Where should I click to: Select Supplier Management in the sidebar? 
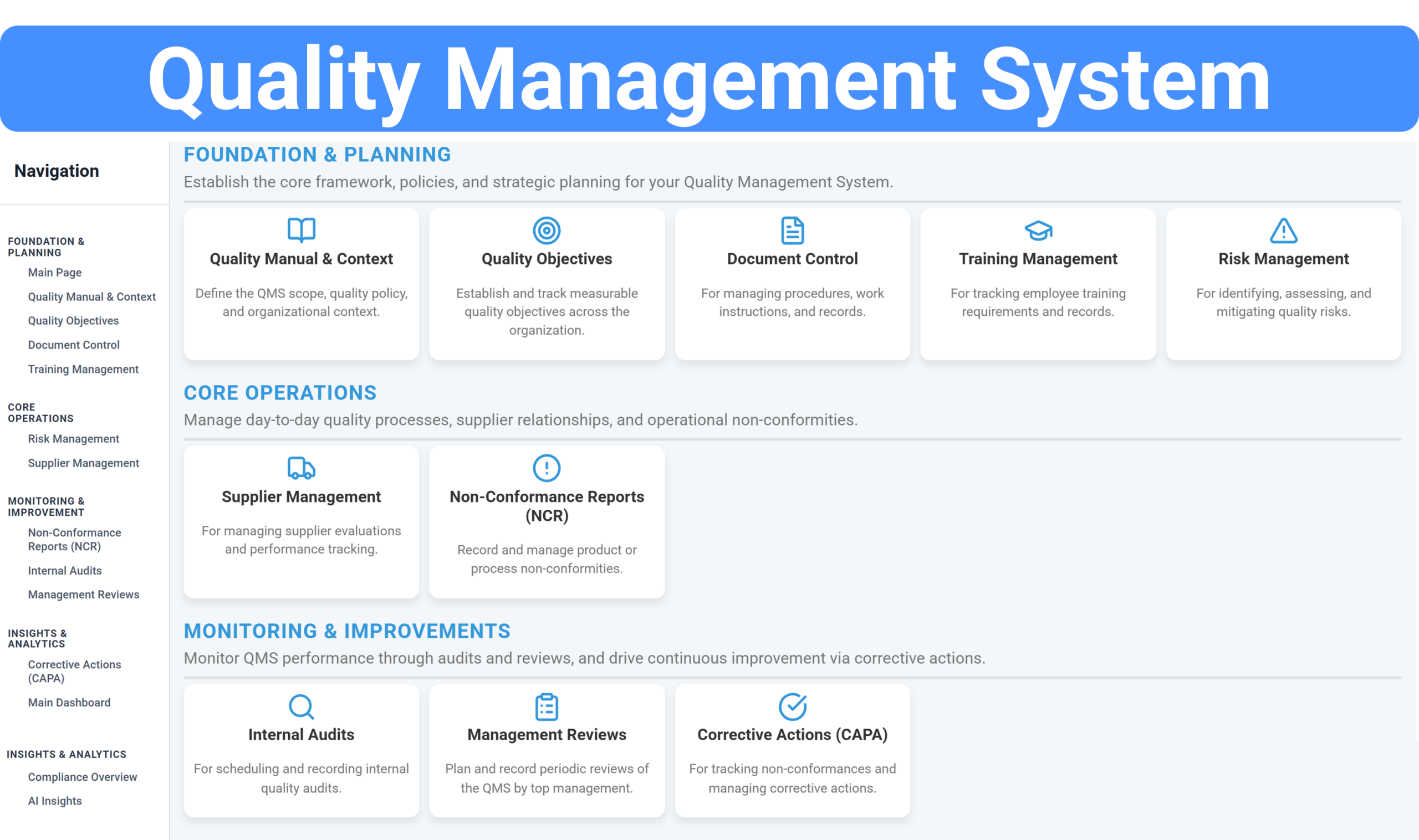click(83, 463)
